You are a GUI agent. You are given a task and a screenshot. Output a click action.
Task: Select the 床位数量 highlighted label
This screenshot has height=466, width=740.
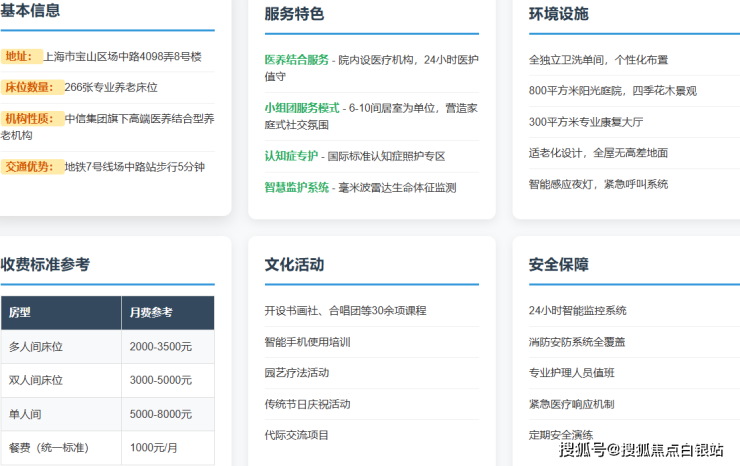pyautogui.click(x=31, y=87)
